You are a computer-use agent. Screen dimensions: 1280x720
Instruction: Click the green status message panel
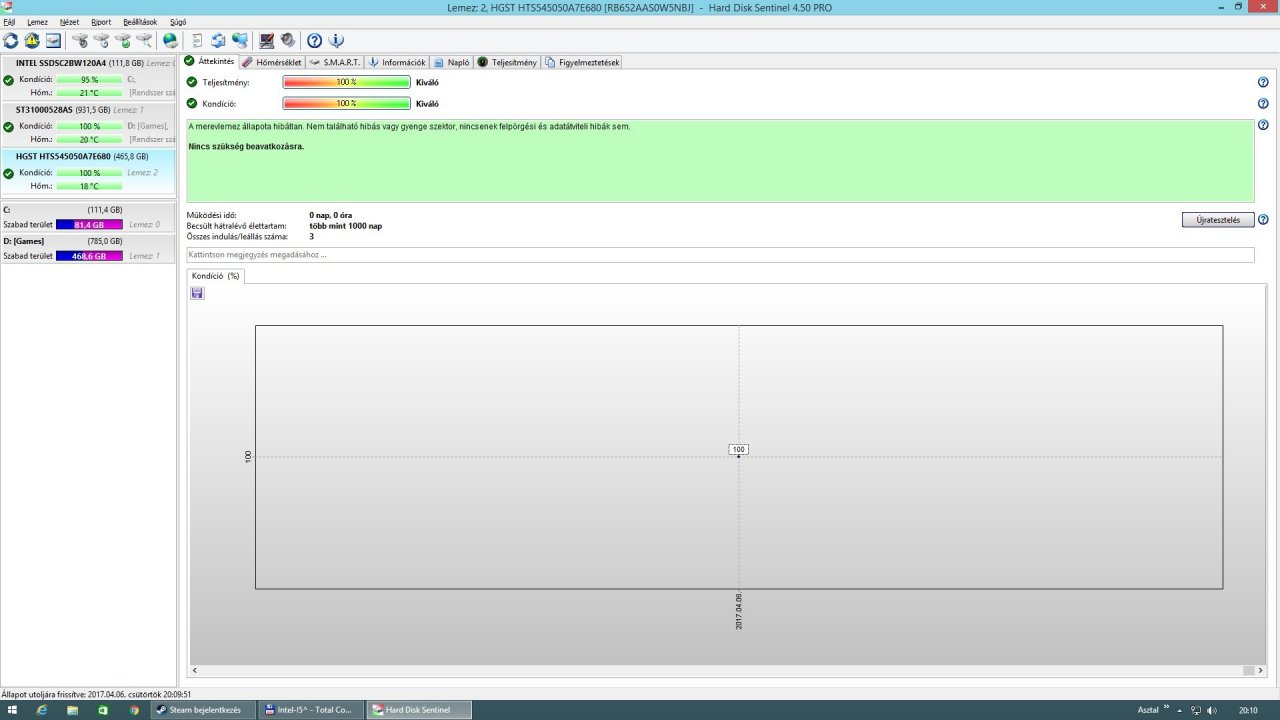tap(720, 161)
